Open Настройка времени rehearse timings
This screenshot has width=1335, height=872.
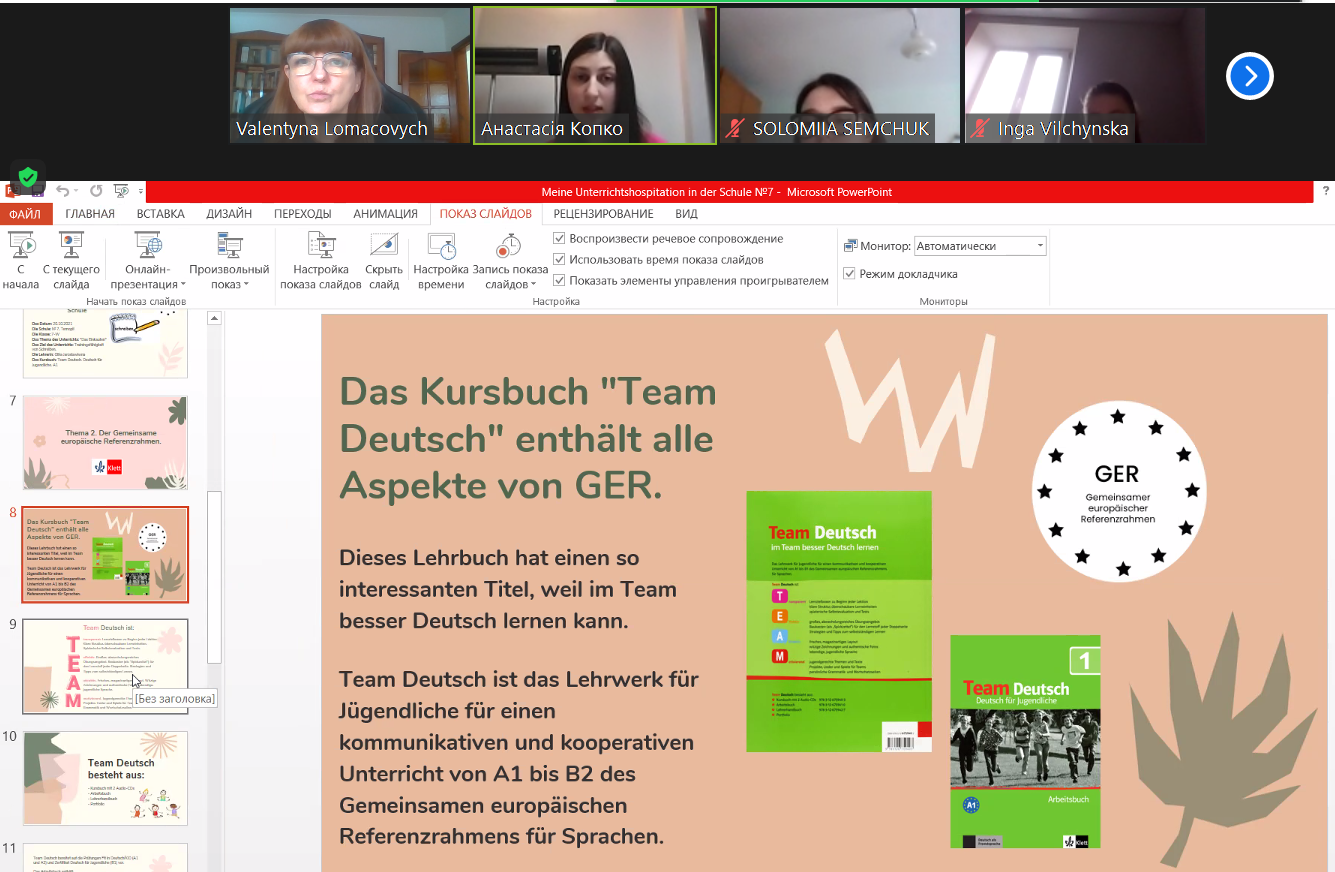click(x=441, y=260)
